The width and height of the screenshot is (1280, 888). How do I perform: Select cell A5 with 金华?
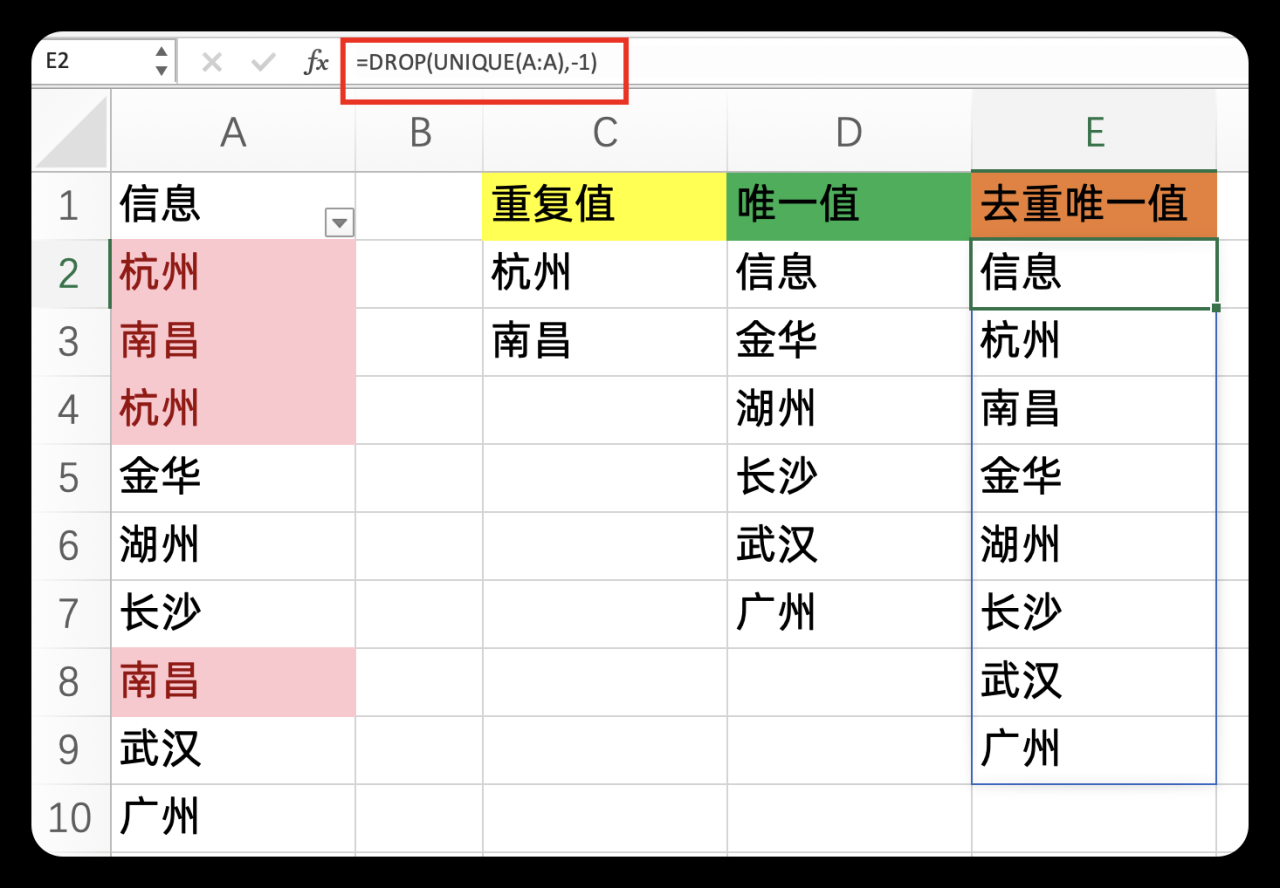point(233,478)
